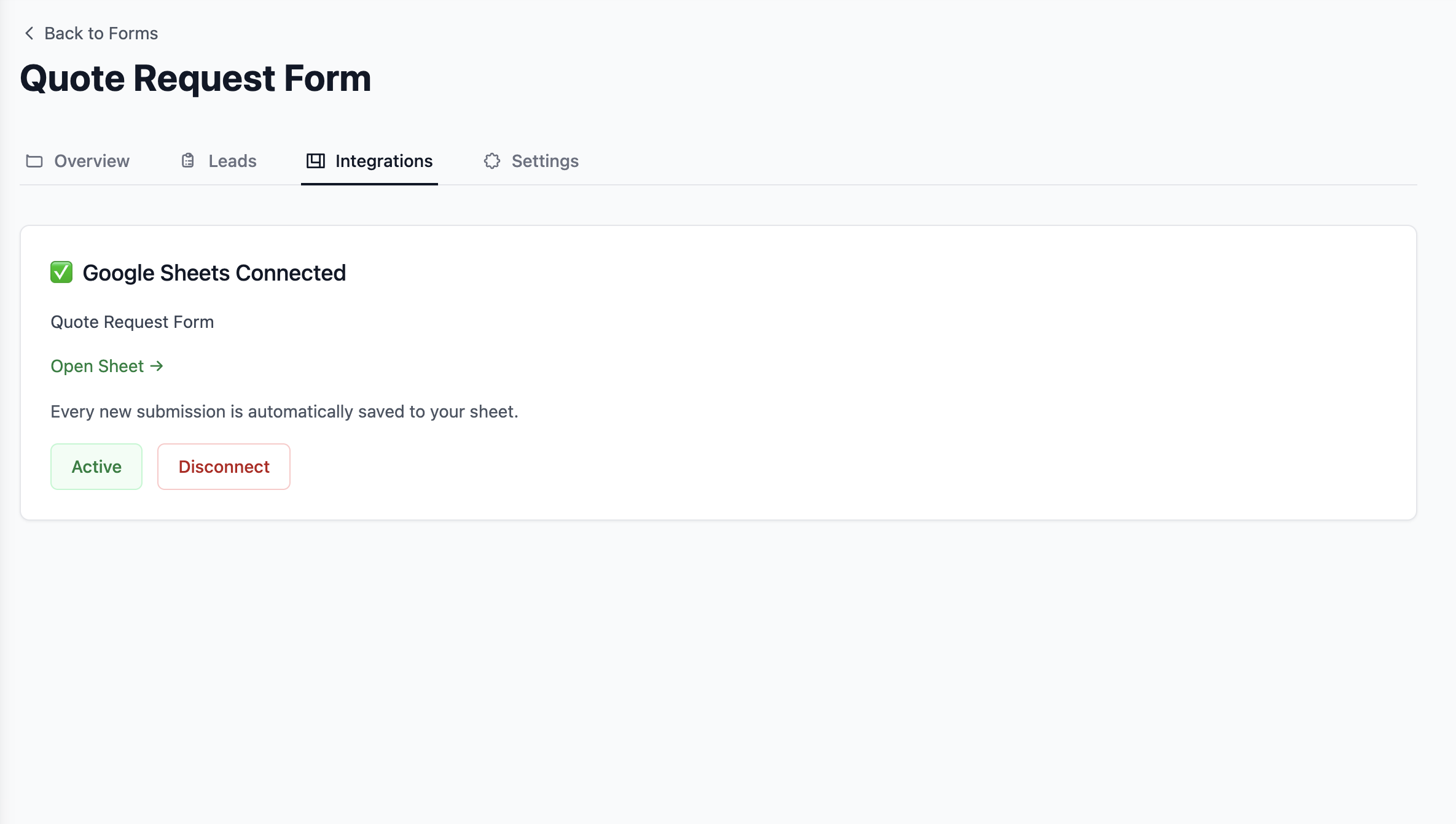Click the Leads clipboard icon
Image resolution: width=1456 pixels, height=824 pixels.
188,161
